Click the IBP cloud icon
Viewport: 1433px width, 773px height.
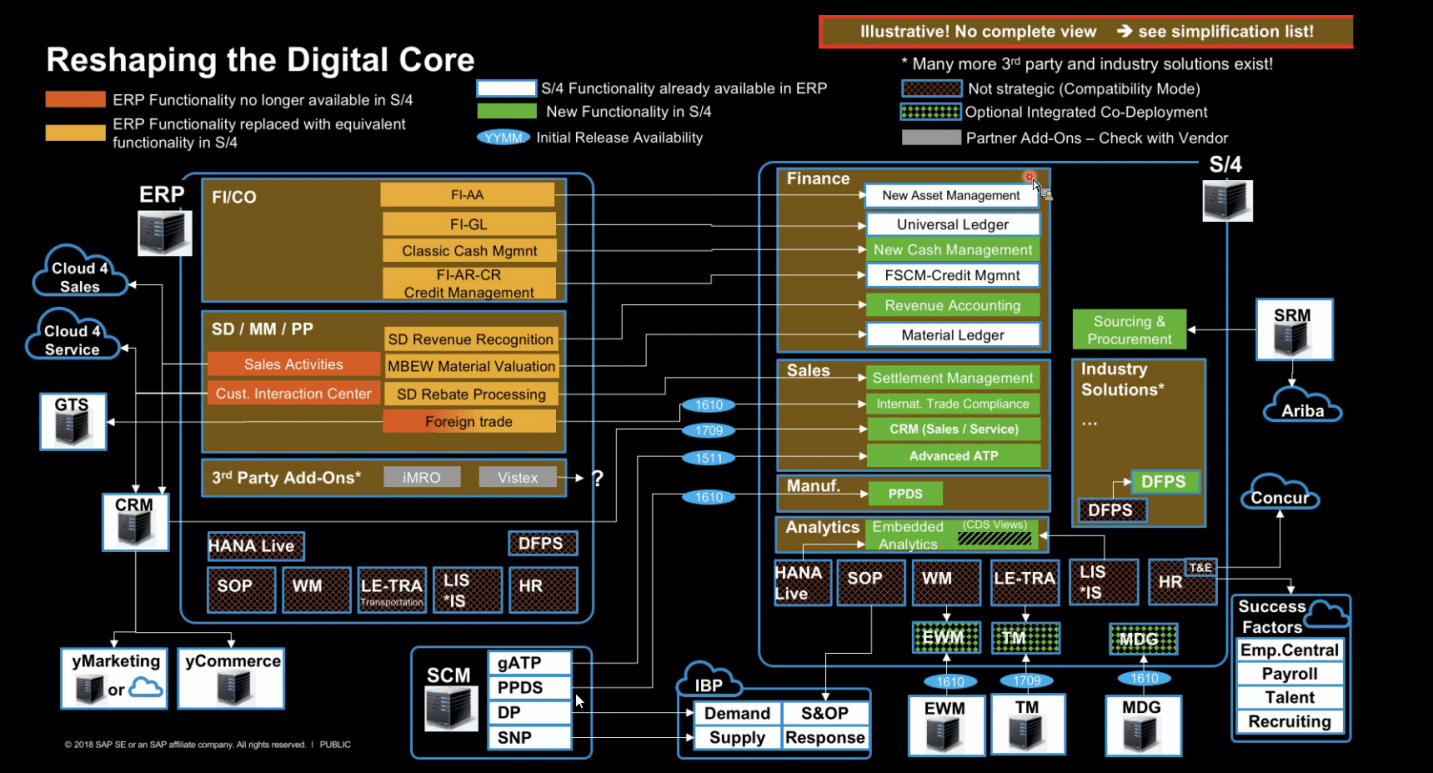[x=711, y=683]
